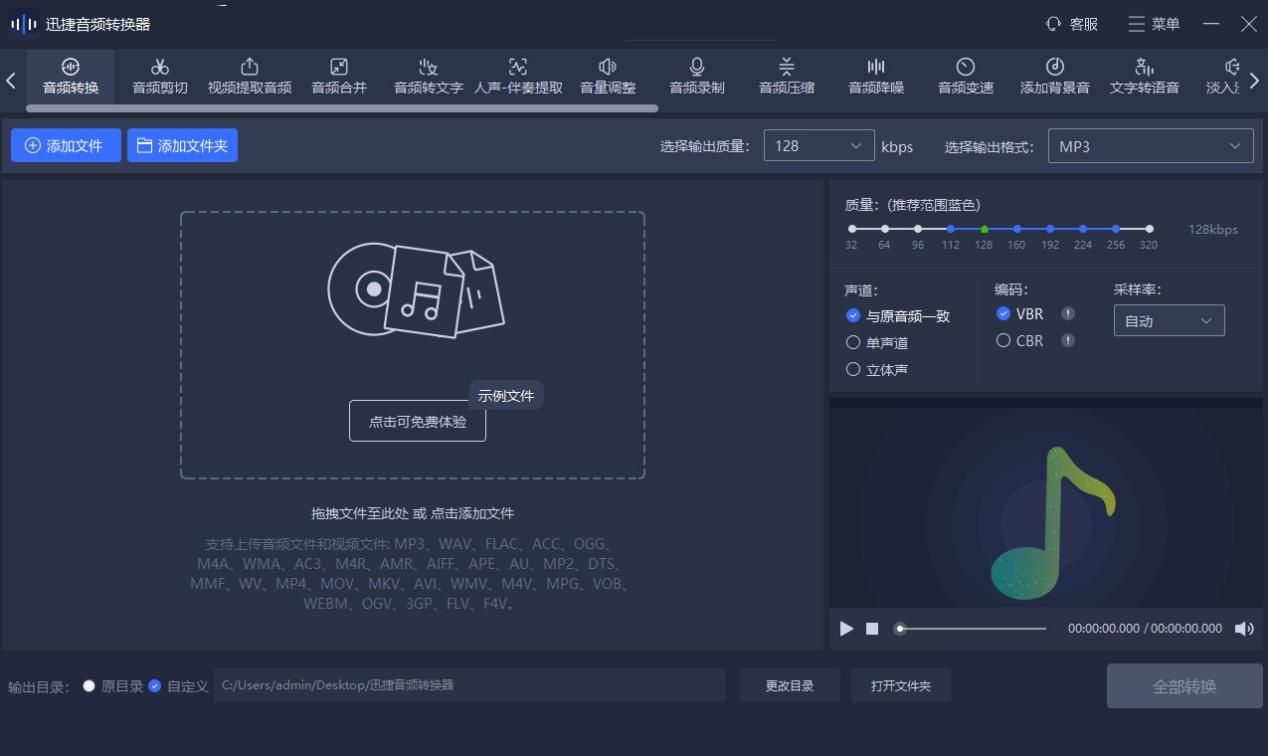Viewport: 1268px width, 756px height.
Task: Select CBR encoding option
Action: click(1020, 341)
